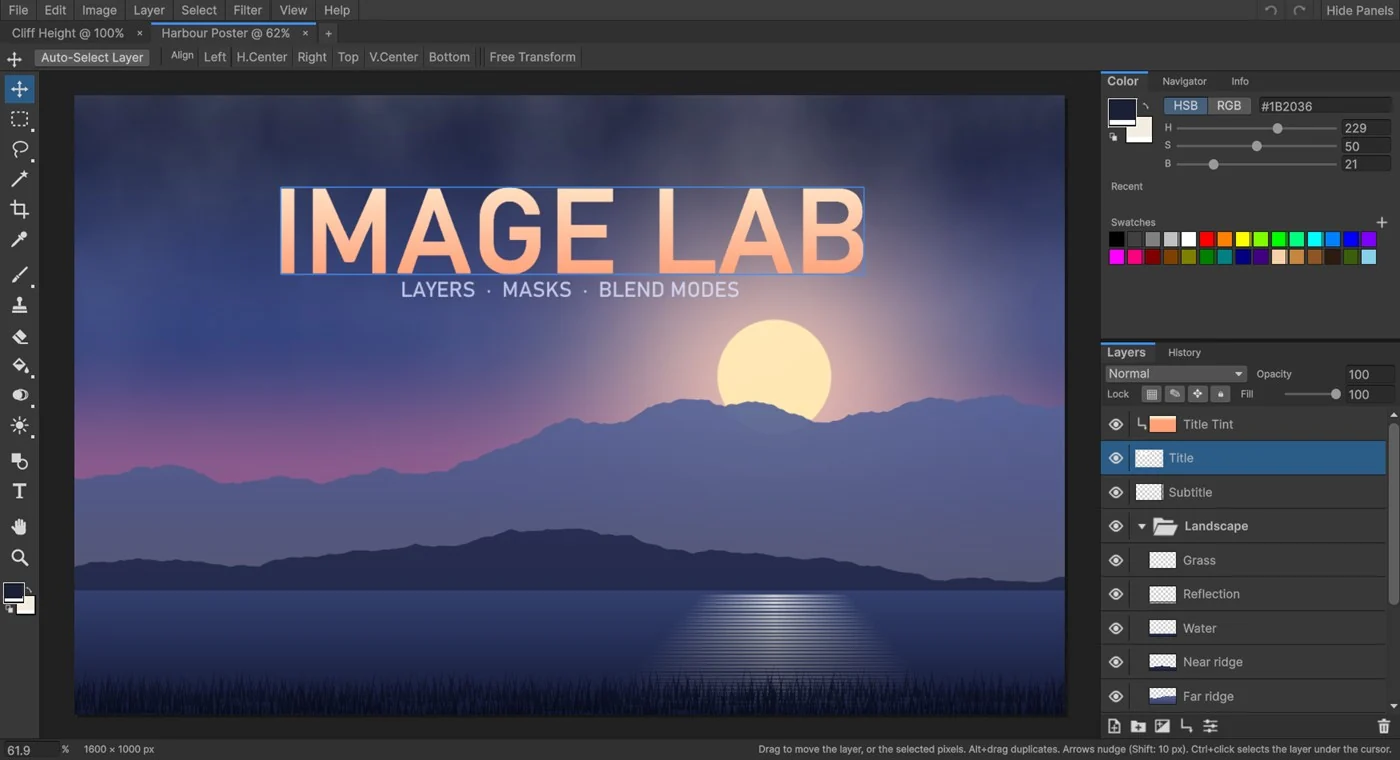Screen dimensions: 1400x760
Task: Click the Redo arrow icon
Action: (x=1299, y=10)
